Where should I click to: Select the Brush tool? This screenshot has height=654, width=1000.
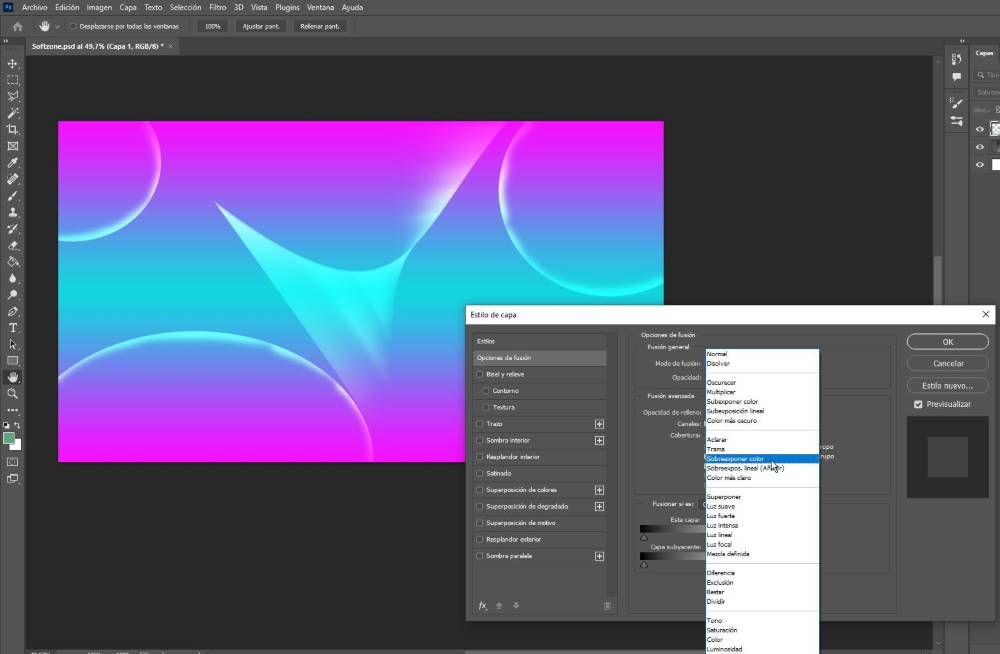click(x=12, y=196)
